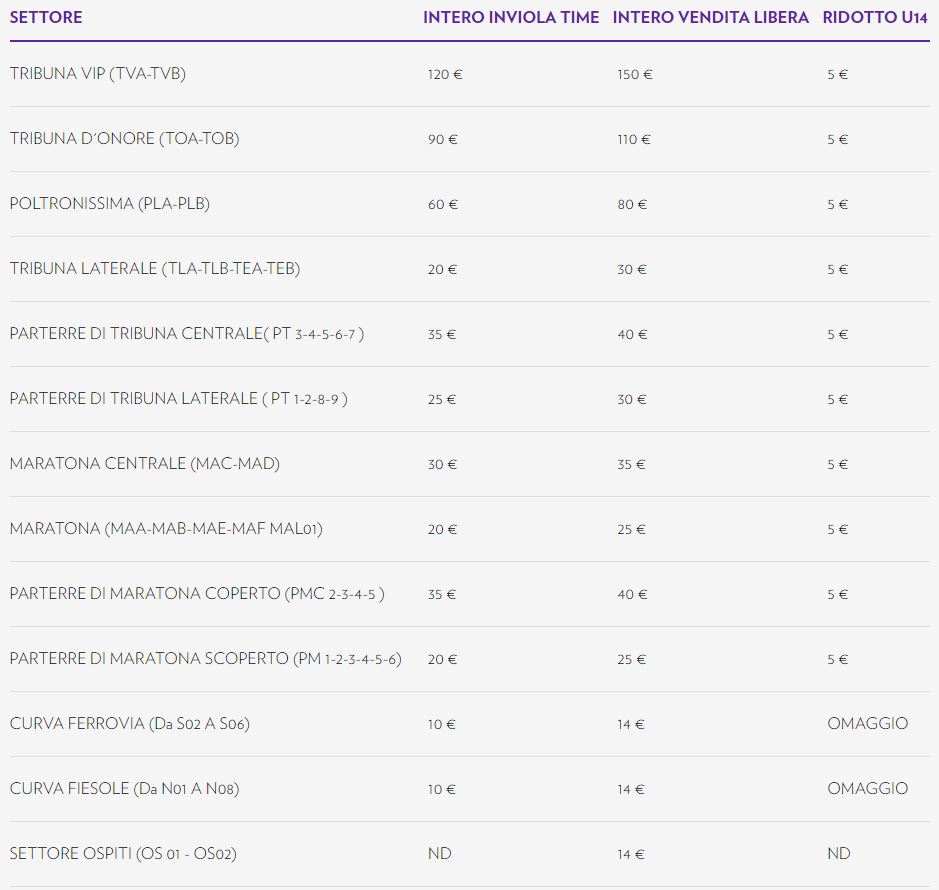Select TRIBUNA LATERALE (TLA-TLB-TEA-TEB) row
The height and width of the screenshot is (890, 939).
coord(155,269)
